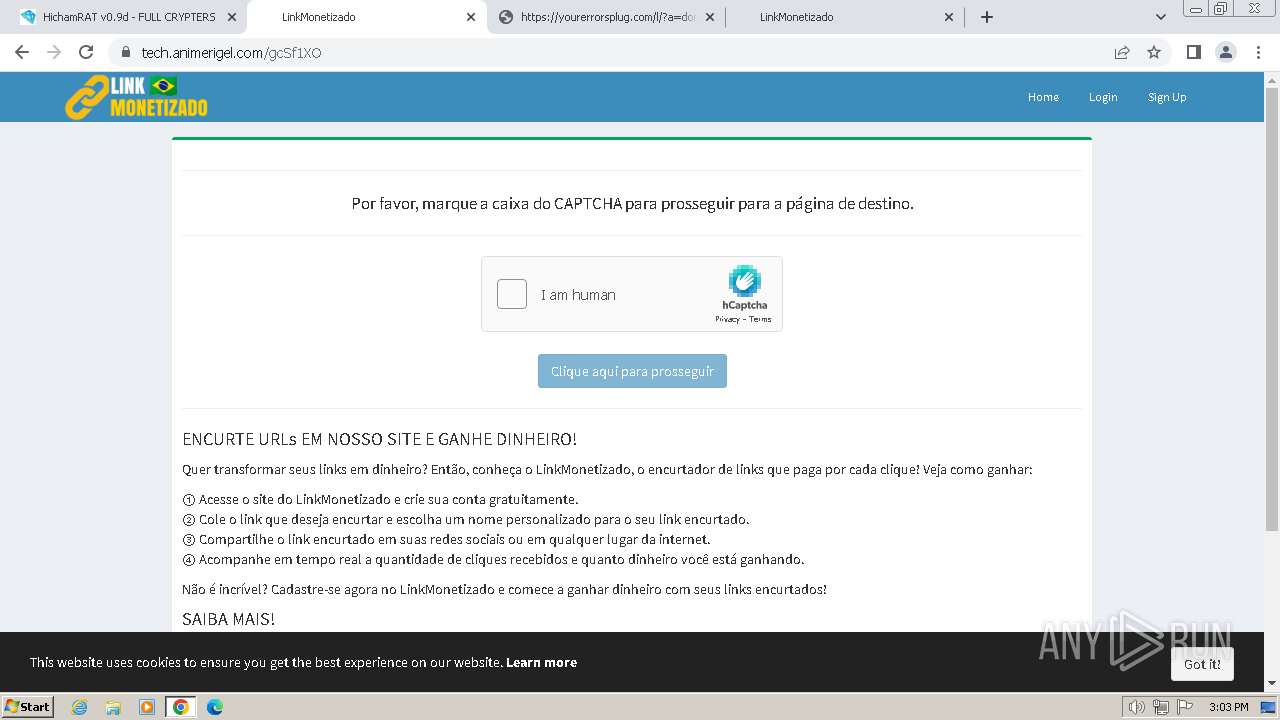
Task: Expand the tab search dropdown
Action: click(1160, 17)
